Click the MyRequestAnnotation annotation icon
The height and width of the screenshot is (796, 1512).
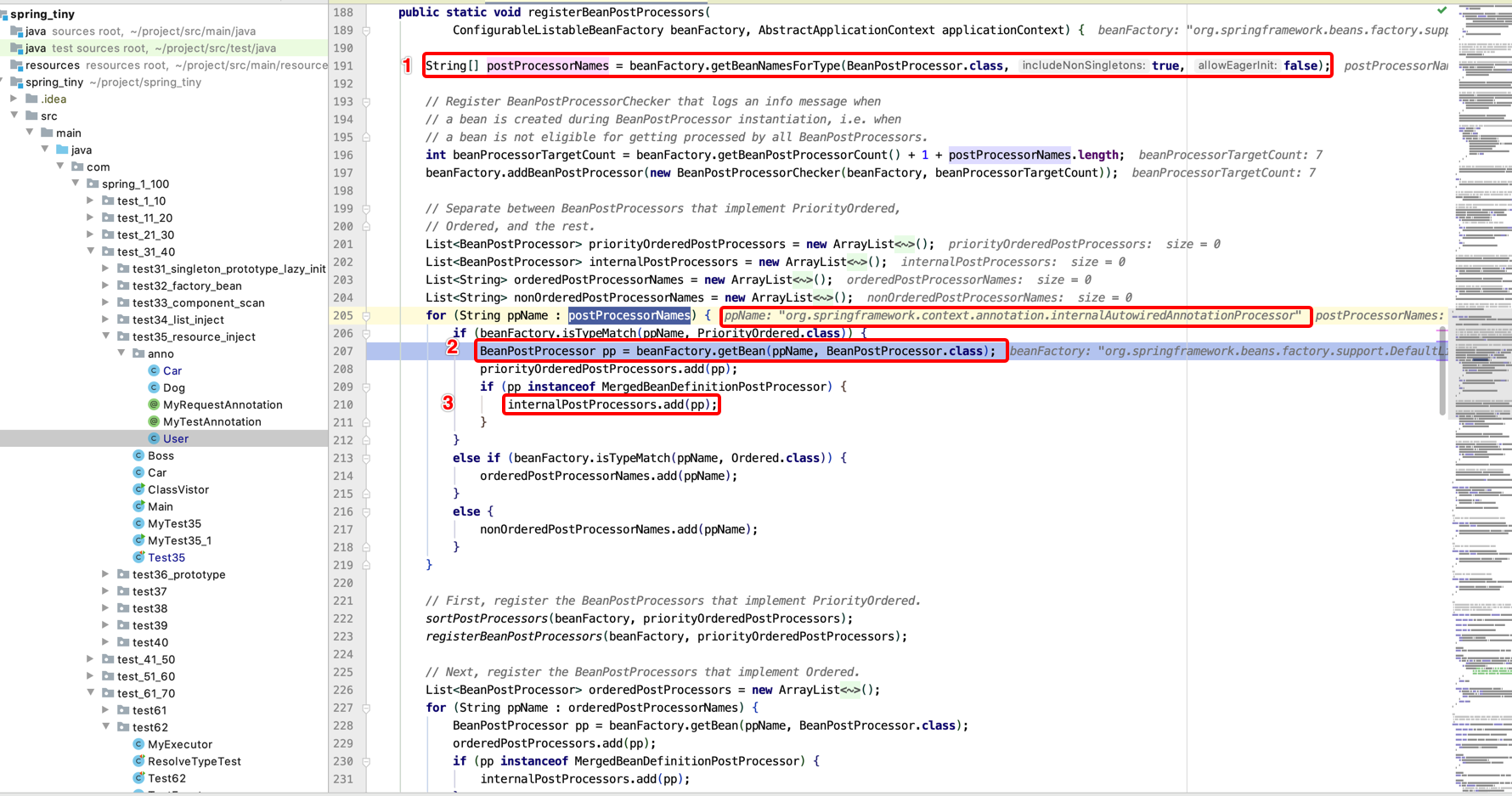pos(154,404)
